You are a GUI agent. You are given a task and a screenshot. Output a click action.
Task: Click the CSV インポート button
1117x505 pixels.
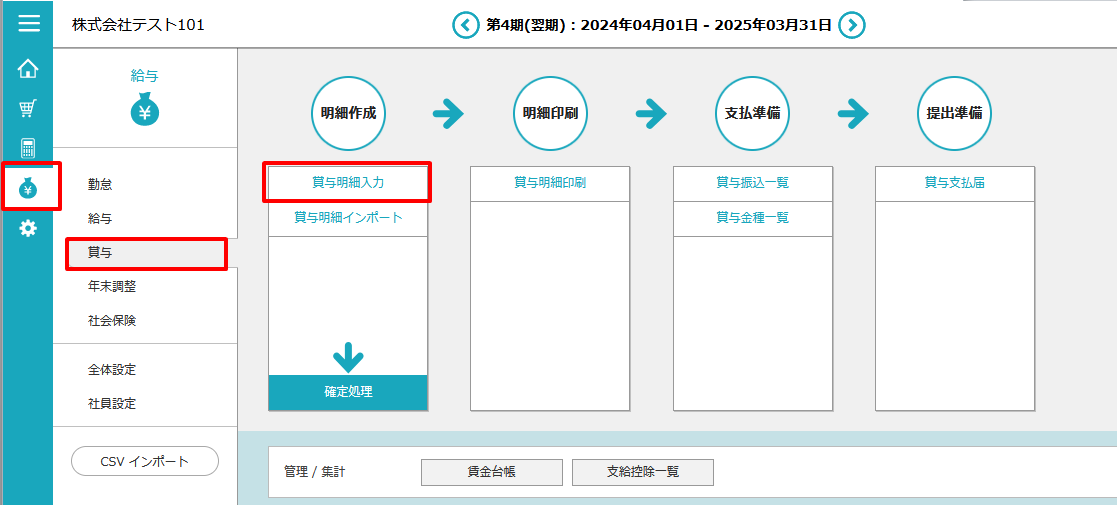(x=145, y=461)
